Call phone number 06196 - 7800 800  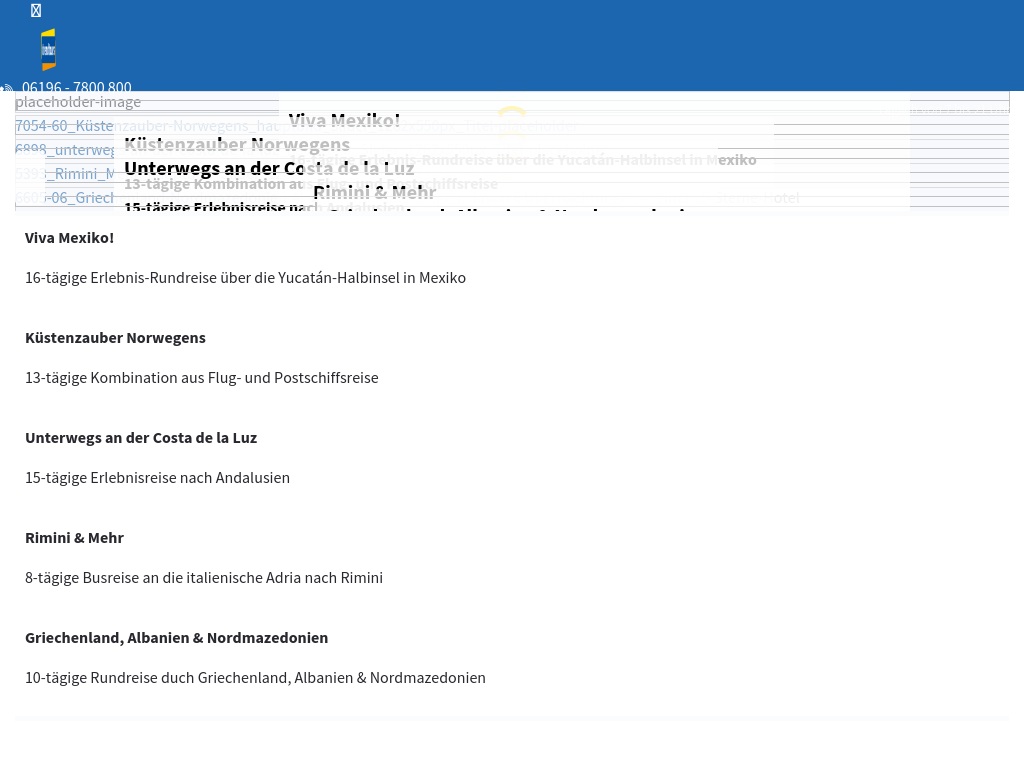click(x=76, y=88)
